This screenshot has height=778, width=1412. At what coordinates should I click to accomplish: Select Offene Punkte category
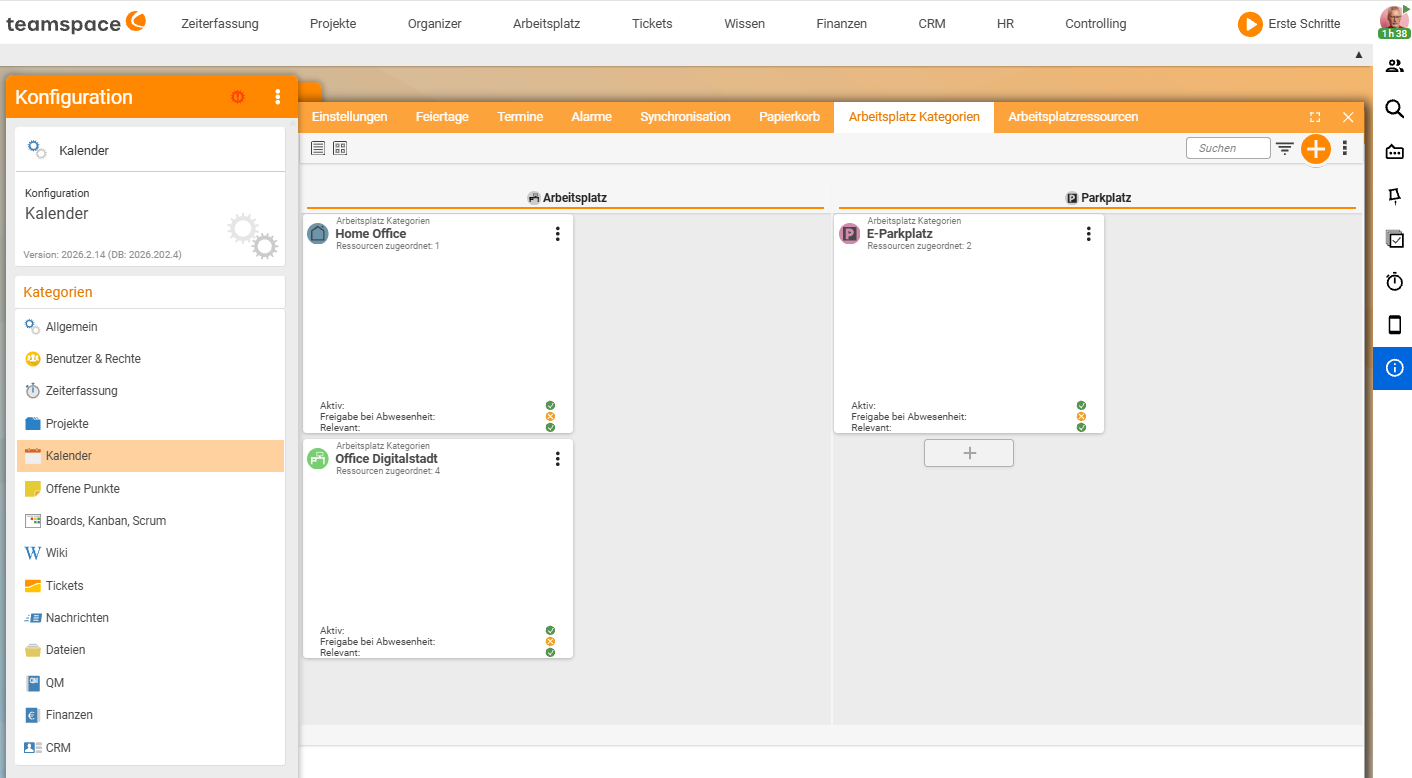tap(151, 489)
